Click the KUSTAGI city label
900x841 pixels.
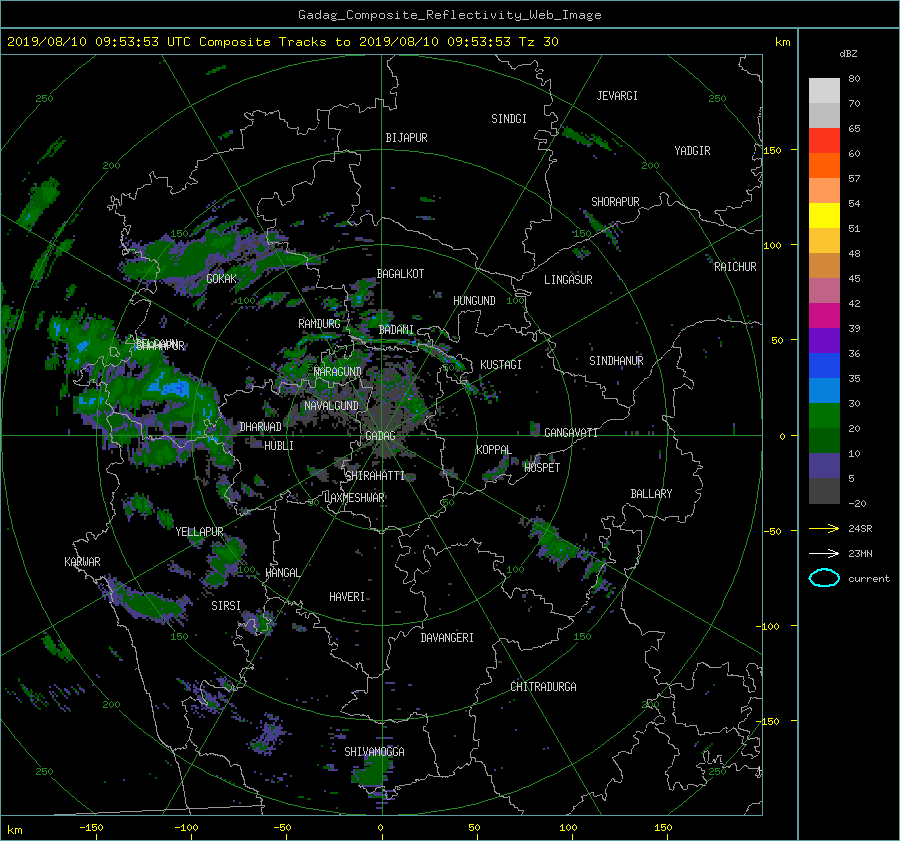tap(501, 365)
